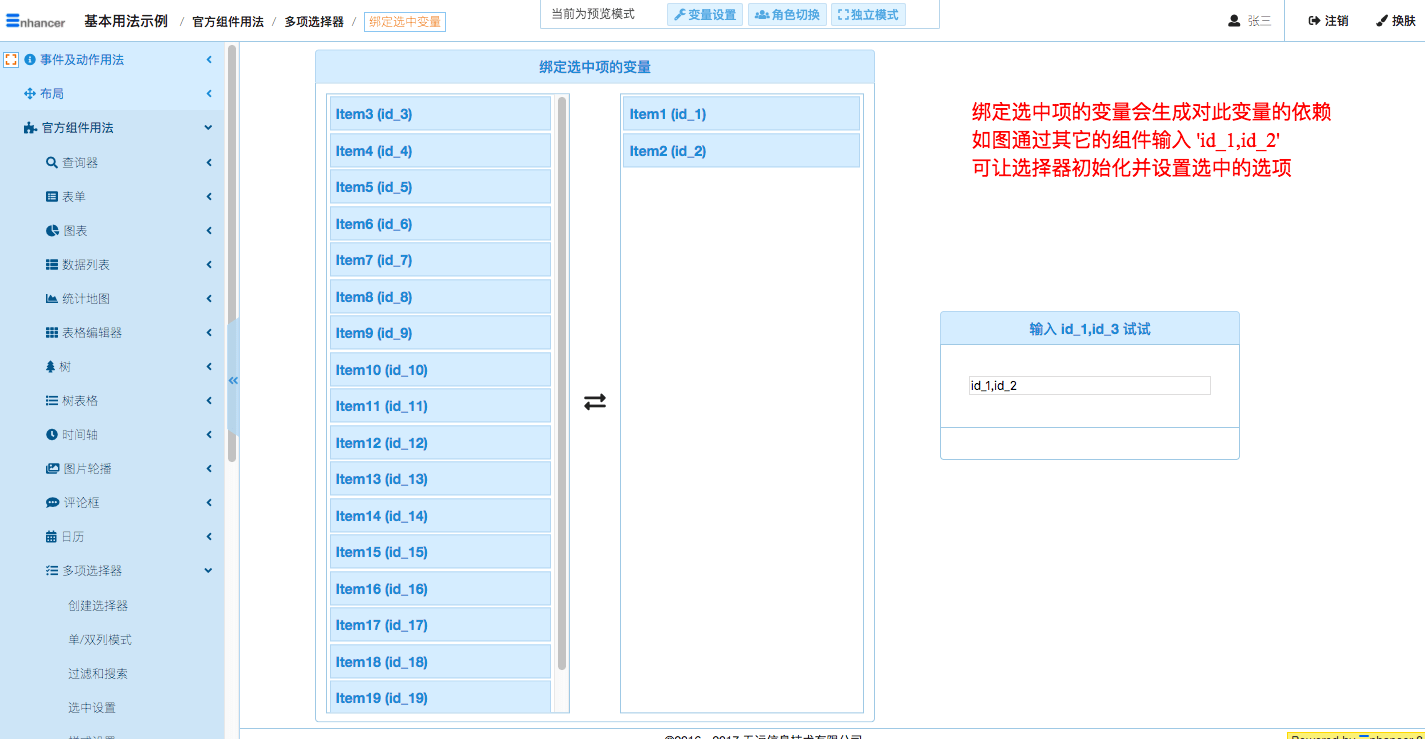The height and width of the screenshot is (739, 1425).
Task: Click the tree icon beside 树
Action: pos(51,367)
